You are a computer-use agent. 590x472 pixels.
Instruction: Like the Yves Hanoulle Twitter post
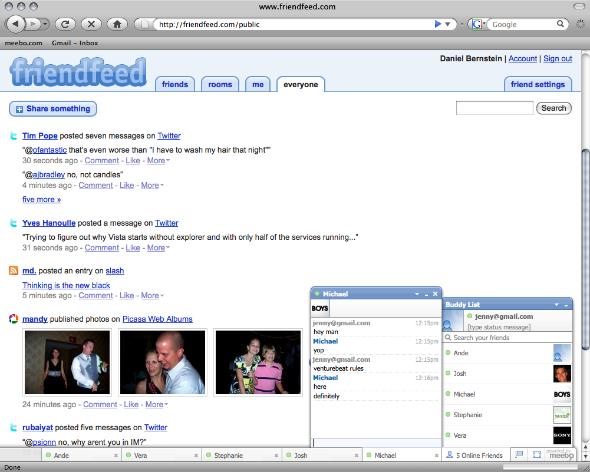133,248
